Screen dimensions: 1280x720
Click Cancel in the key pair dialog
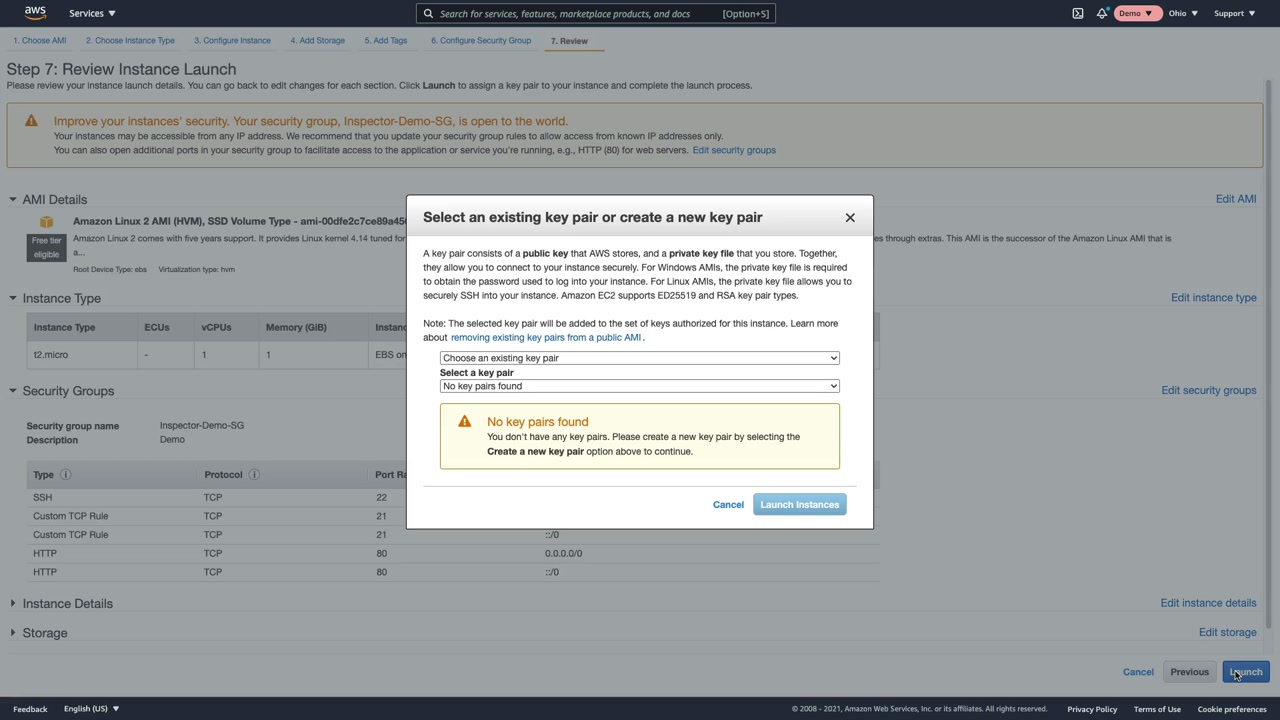[728, 505]
